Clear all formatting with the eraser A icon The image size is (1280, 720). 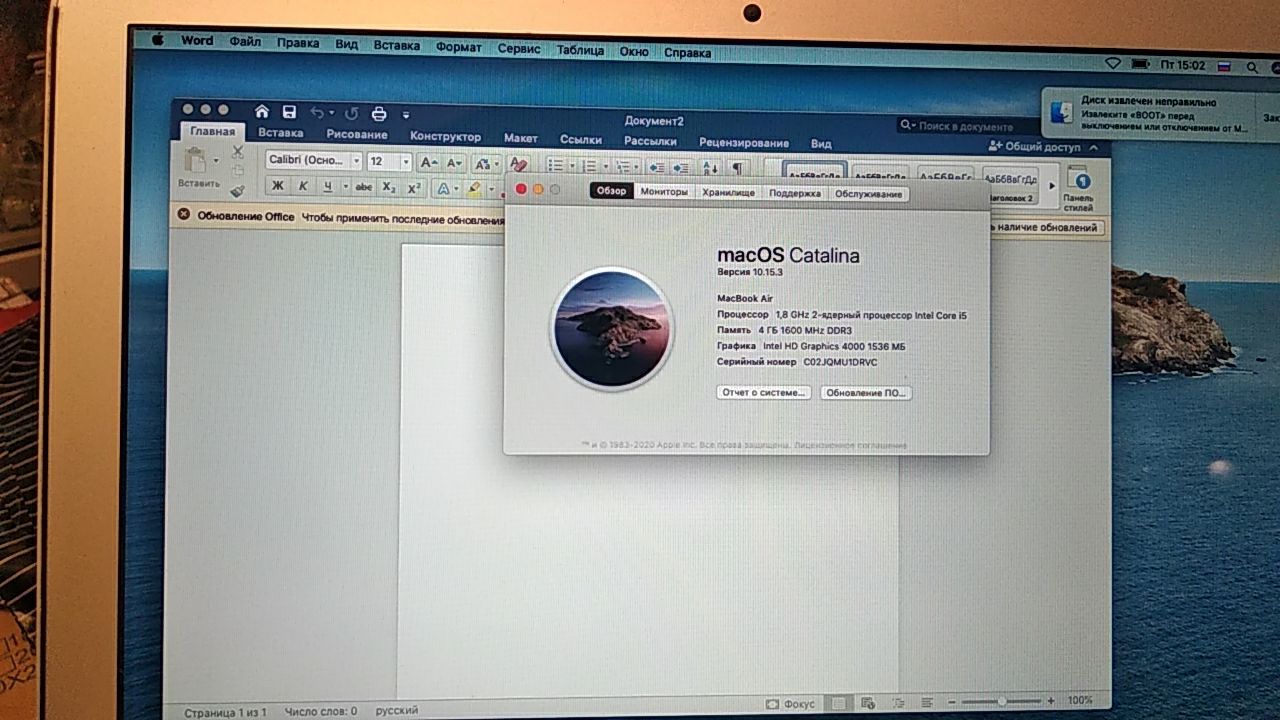pyautogui.click(x=517, y=163)
